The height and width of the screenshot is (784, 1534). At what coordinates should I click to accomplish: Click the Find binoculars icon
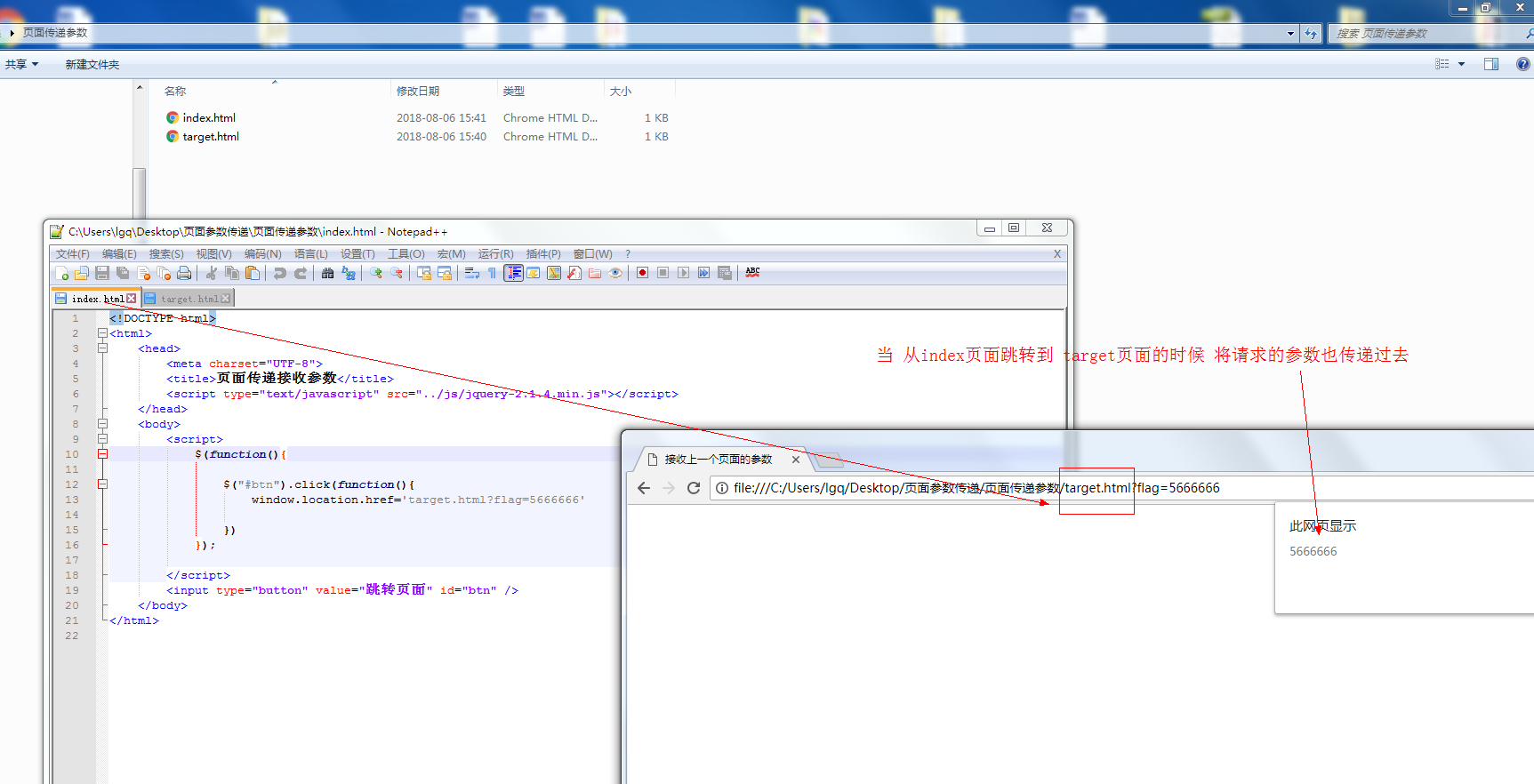click(x=328, y=273)
